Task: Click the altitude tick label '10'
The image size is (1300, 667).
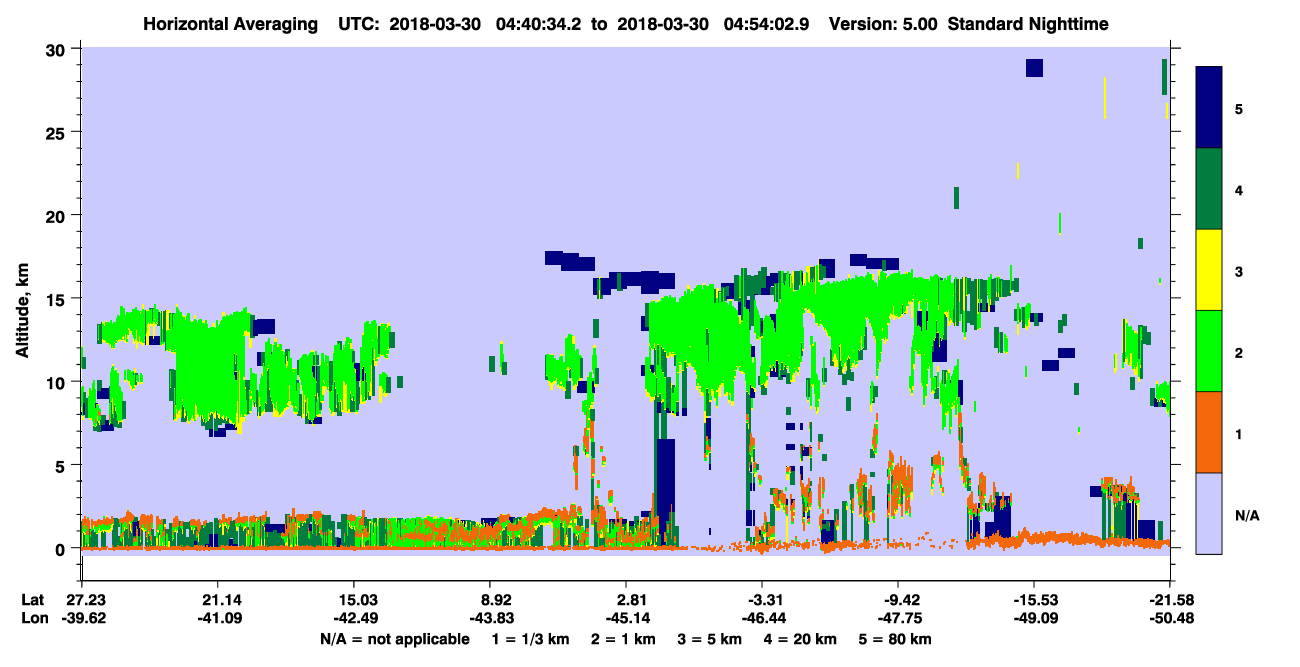Action: click(58, 382)
